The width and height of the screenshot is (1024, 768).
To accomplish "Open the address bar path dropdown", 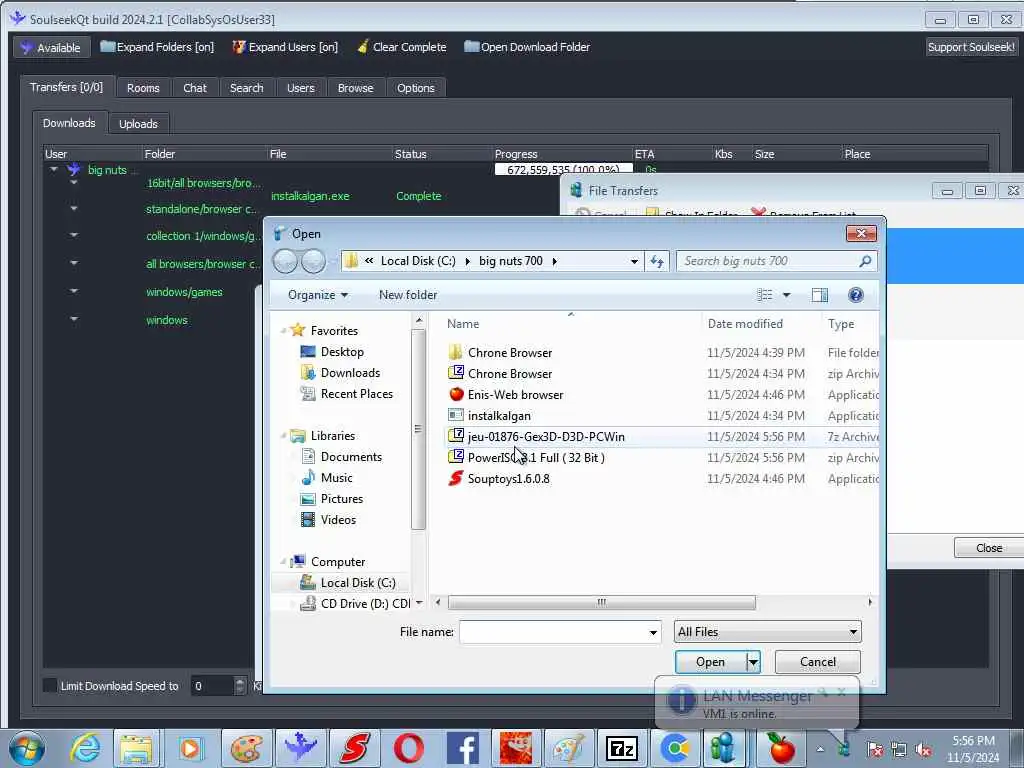I will tap(633, 261).
